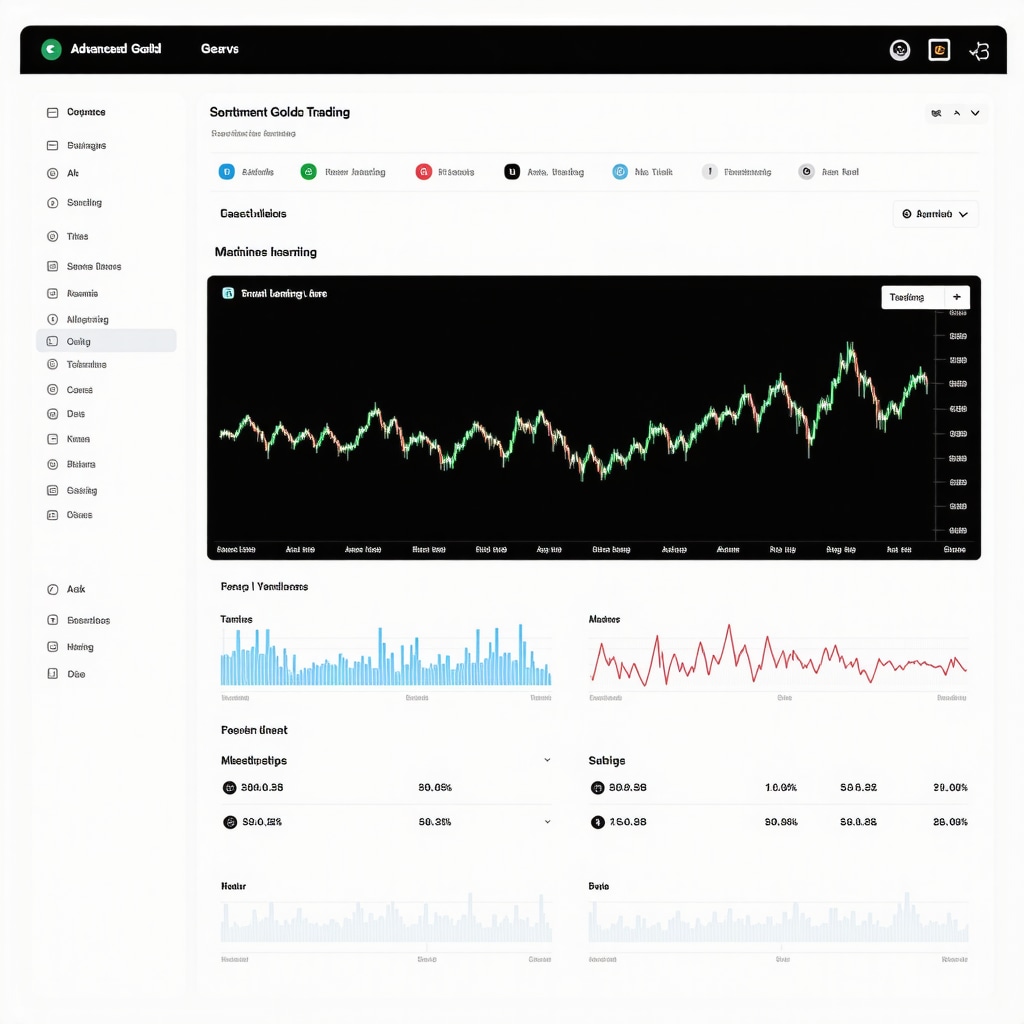Click the teal icon beside Enaal Leming chart title
1024x1024 pixels.
[x=228, y=293]
